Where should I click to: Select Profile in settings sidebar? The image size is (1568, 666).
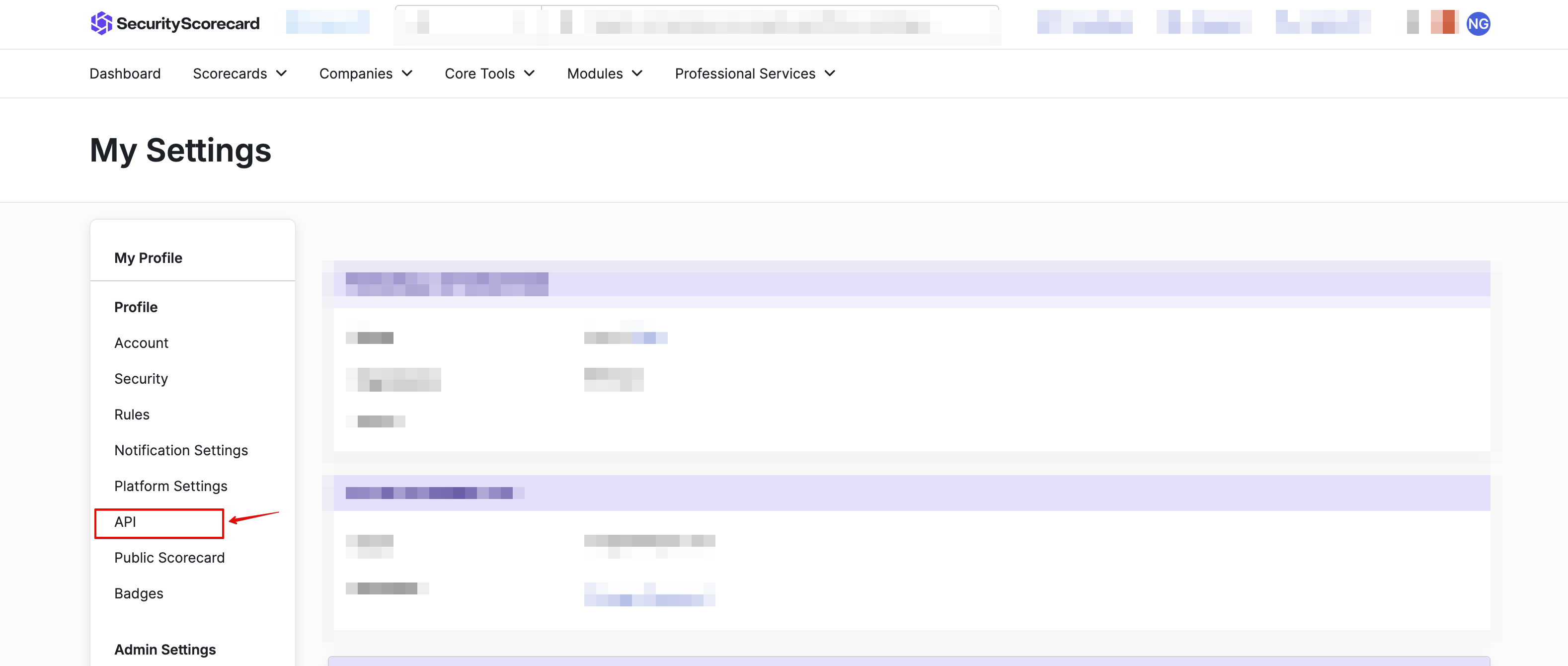[x=136, y=307]
